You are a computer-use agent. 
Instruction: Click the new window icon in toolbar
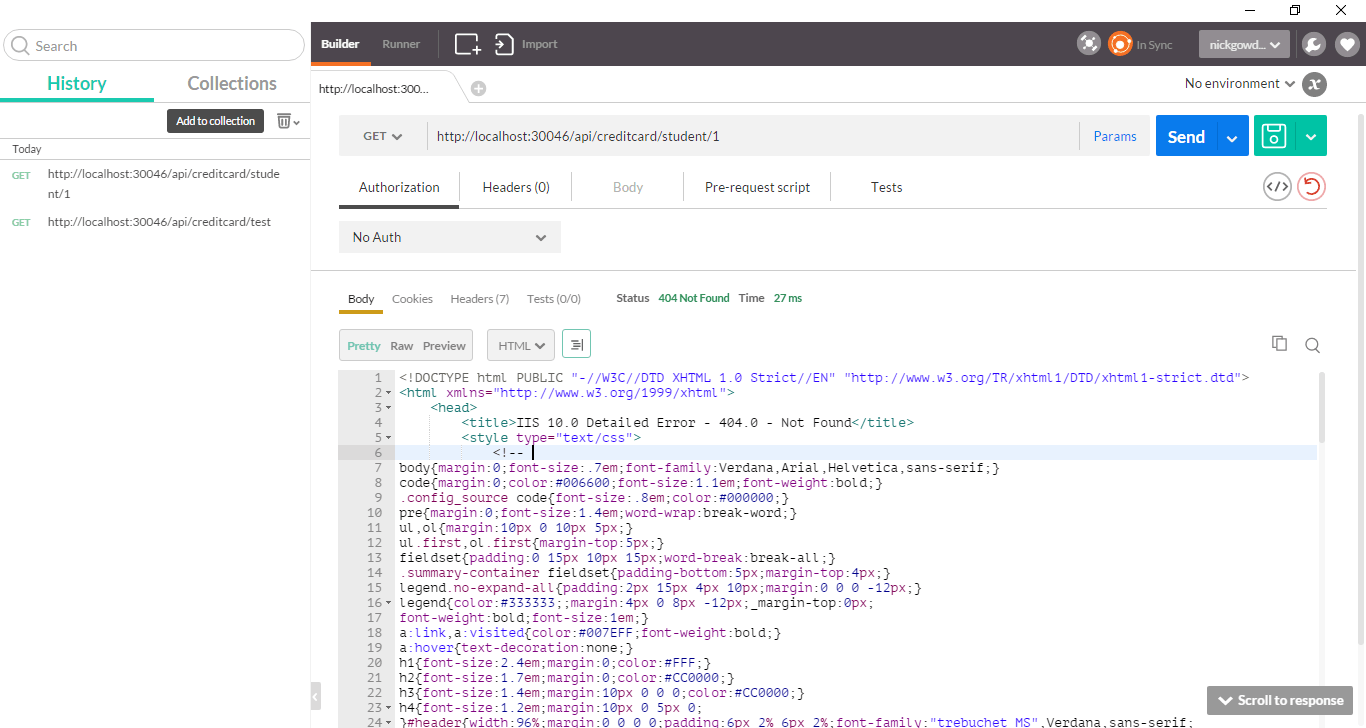pos(467,44)
